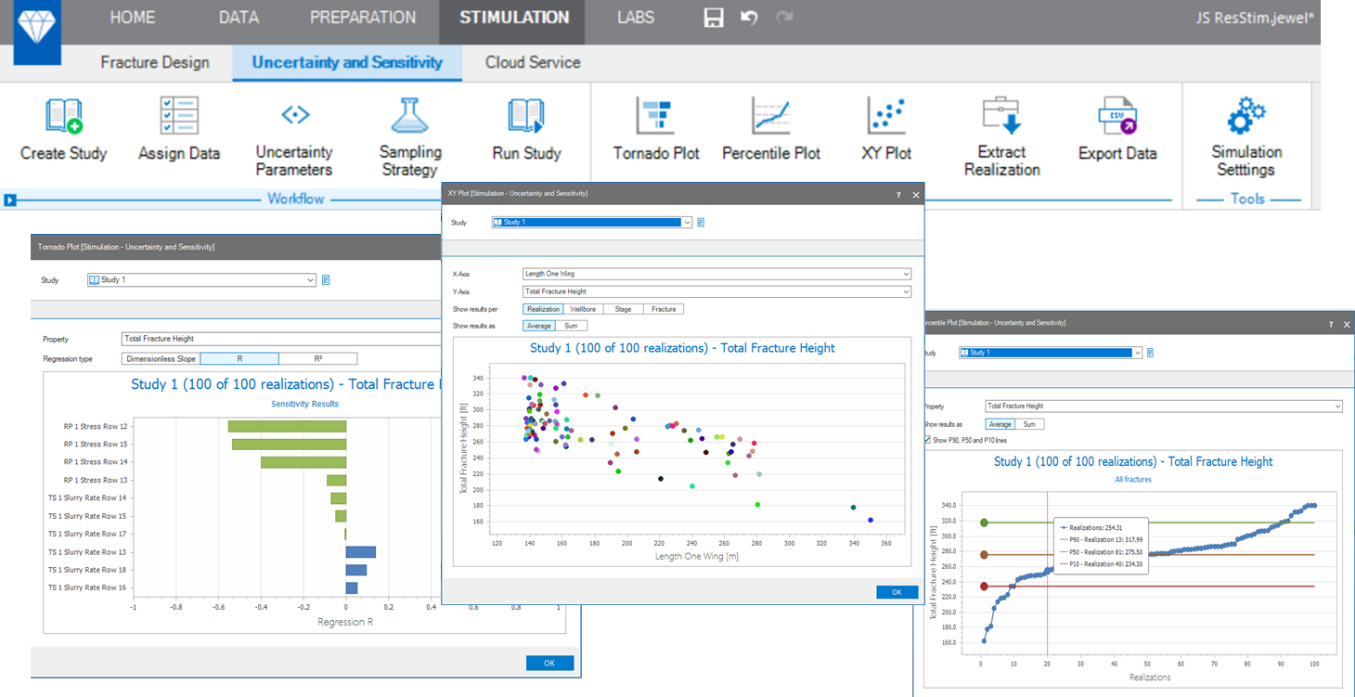1355x697 pixels.
Task: Toggle the Show P90, P50 and P10 lines checkbox
Action: (x=927, y=440)
